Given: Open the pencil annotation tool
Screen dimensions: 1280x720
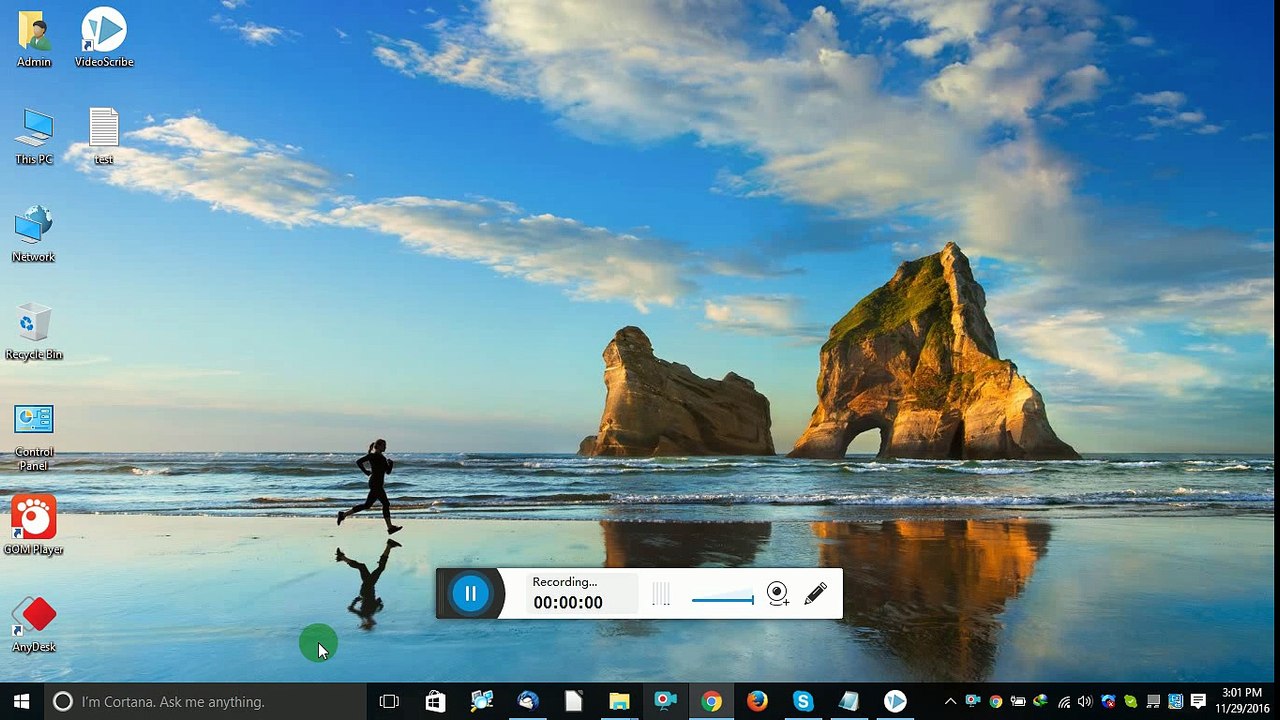Looking at the screenshot, I should tap(815, 593).
